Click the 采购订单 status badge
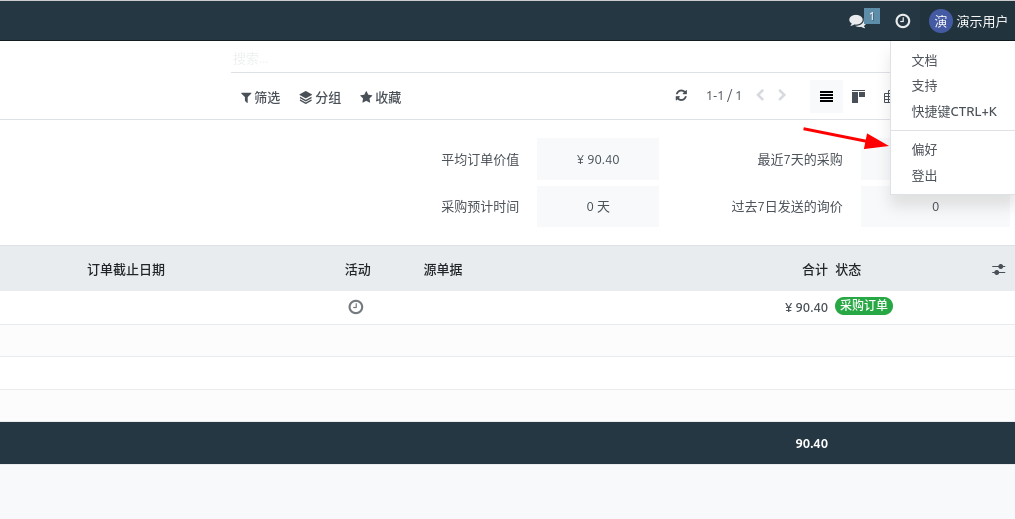 864,305
